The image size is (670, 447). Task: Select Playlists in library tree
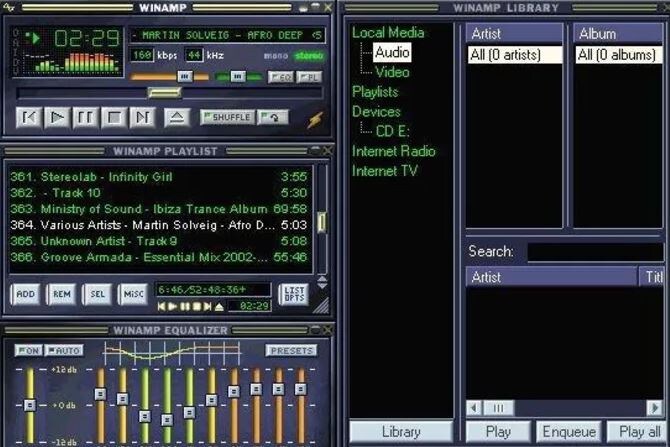[x=375, y=91]
